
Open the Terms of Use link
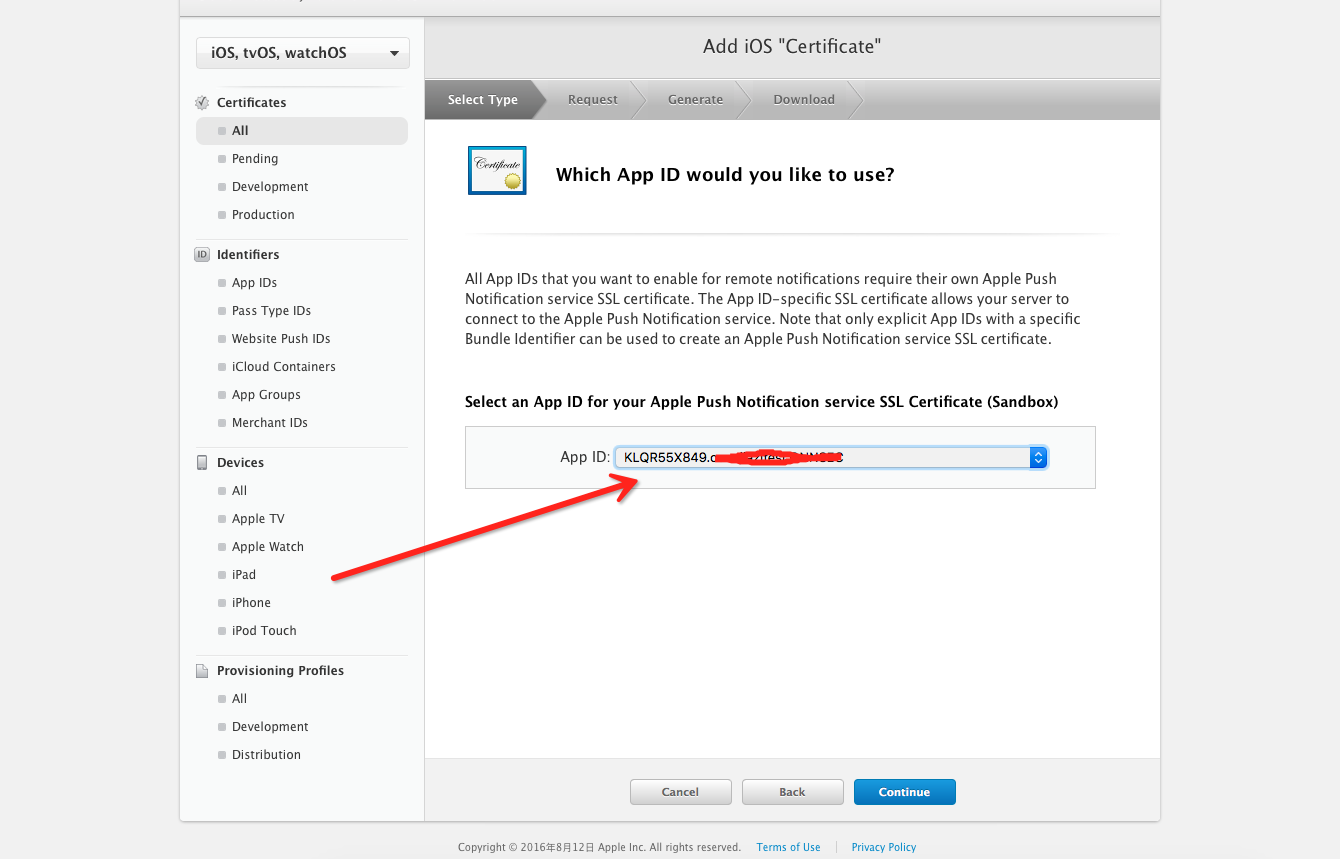coord(788,847)
